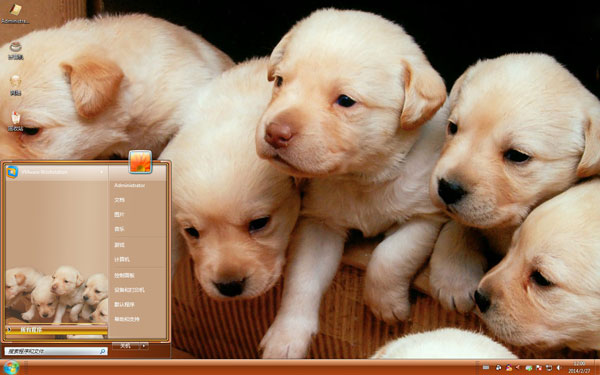Click the 搜索程序和文件 search box
This screenshot has width=600, height=375.
coord(56,351)
